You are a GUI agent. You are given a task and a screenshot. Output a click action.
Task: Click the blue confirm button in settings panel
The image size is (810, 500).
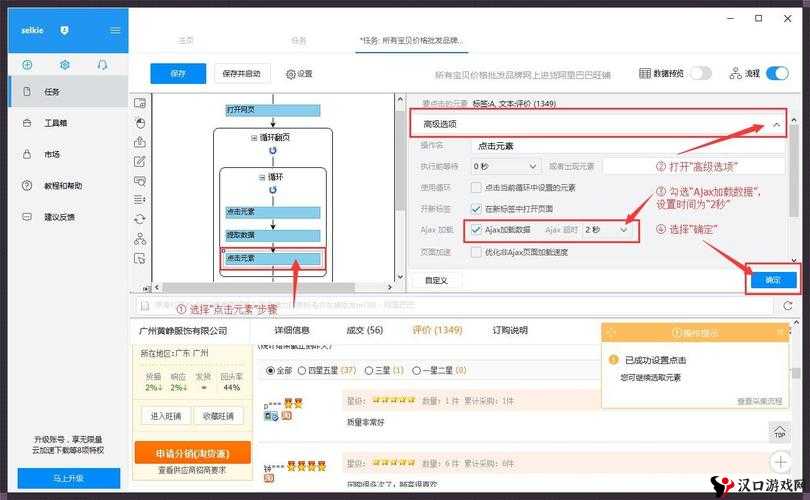click(x=773, y=280)
